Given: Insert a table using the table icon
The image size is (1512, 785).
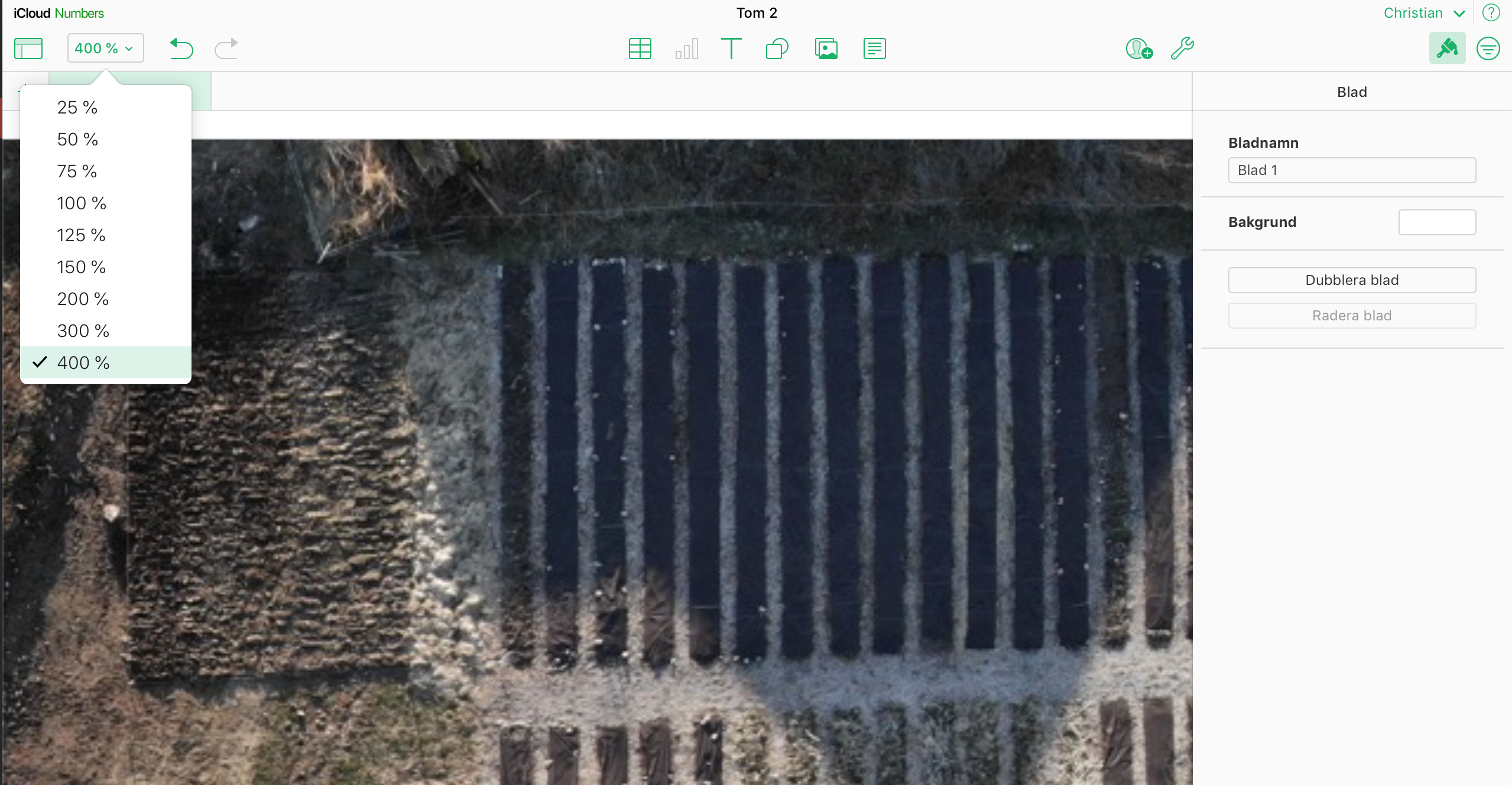Looking at the screenshot, I should tap(640, 48).
